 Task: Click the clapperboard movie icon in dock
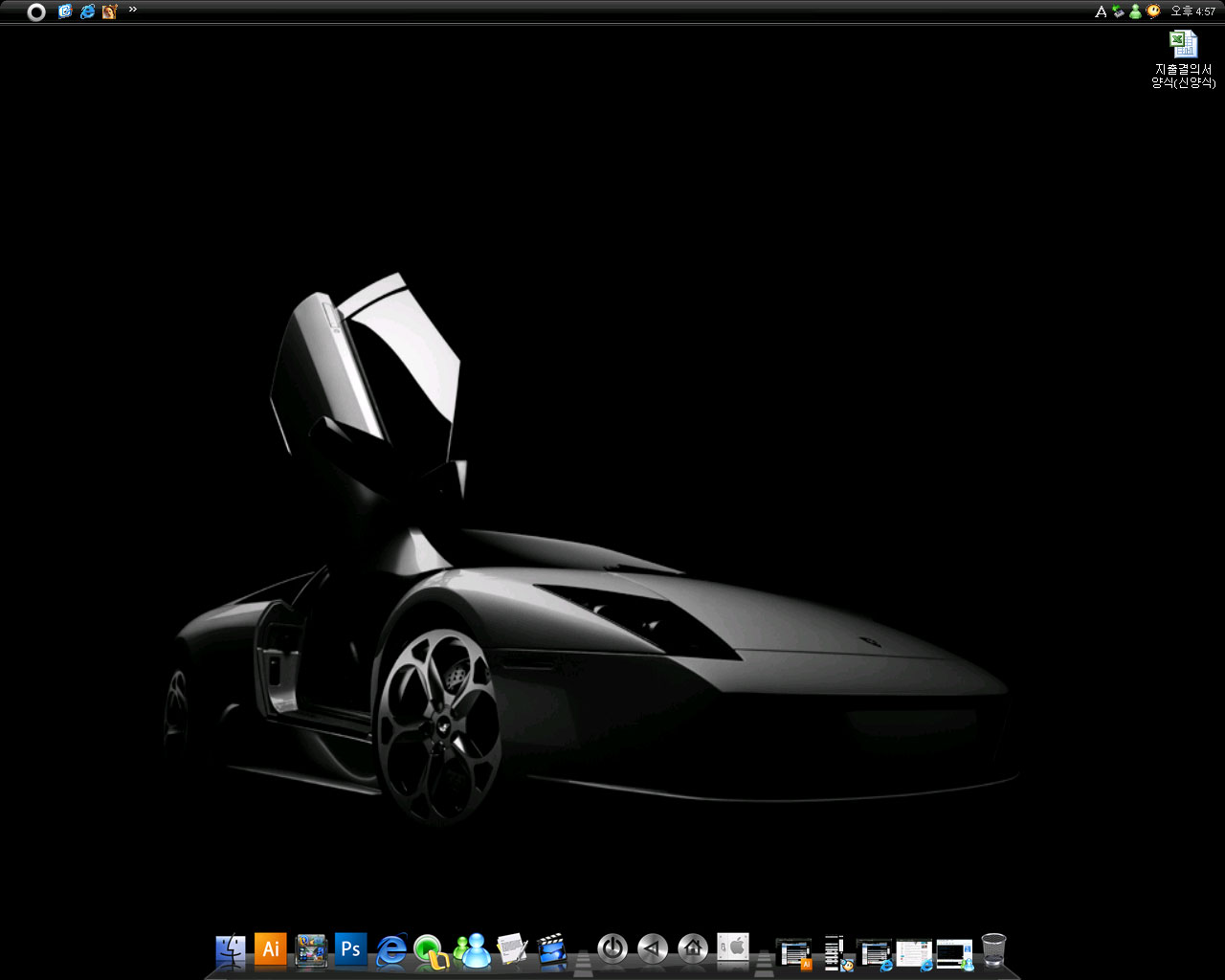[x=552, y=949]
